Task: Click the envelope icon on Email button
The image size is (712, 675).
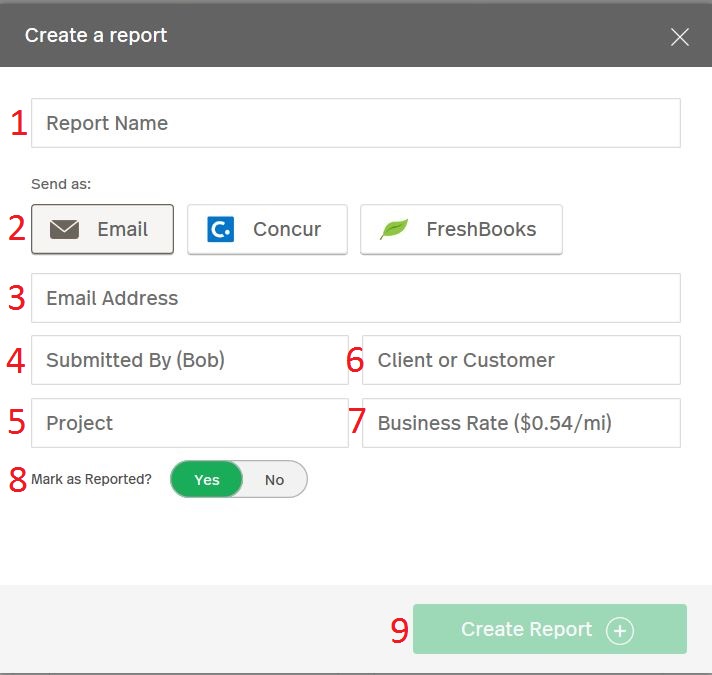Action: pyautogui.click(x=64, y=229)
